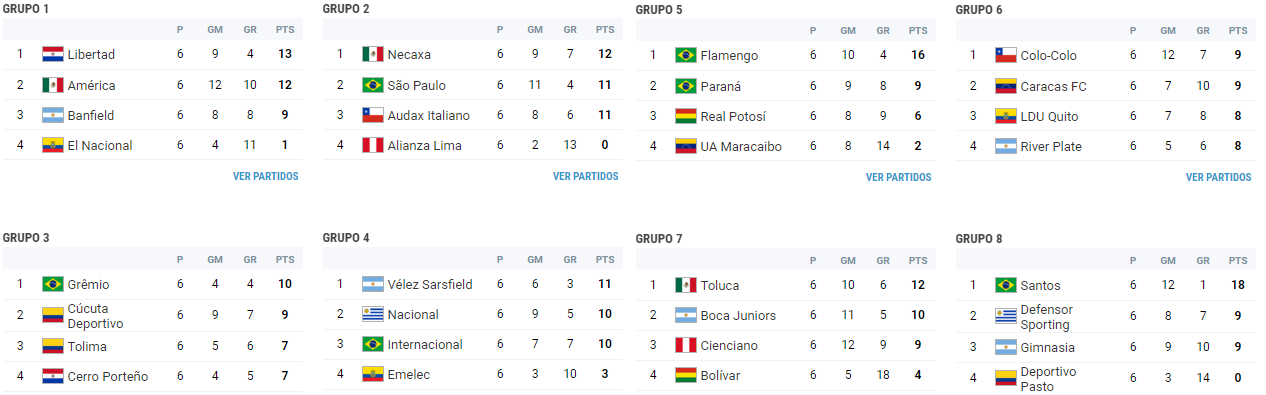This screenshot has width=1266, height=395.
Task: Click the Chile flag beside Colo-Colo
Action: [x=1006, y=55]
